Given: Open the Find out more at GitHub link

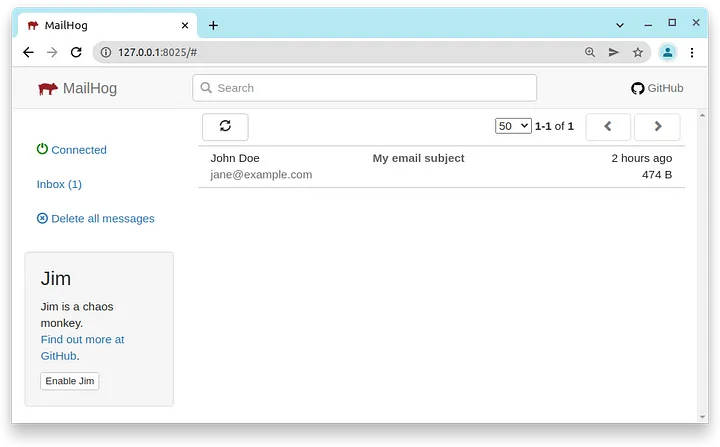Looking at the screenshot, I should (82, 348).
